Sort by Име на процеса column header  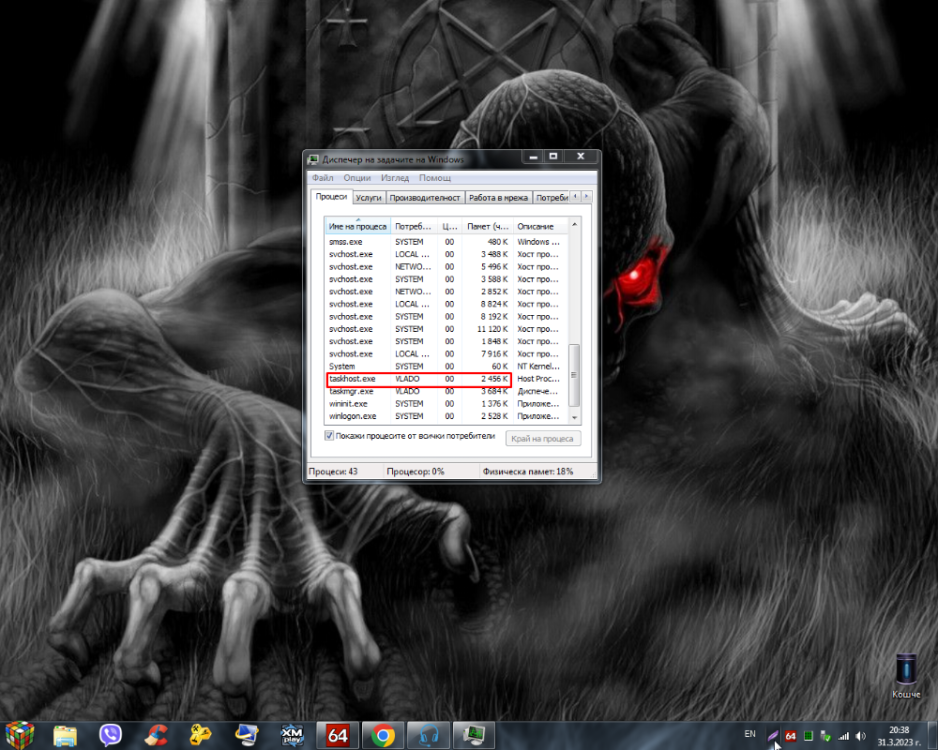[x=358, y=226]
